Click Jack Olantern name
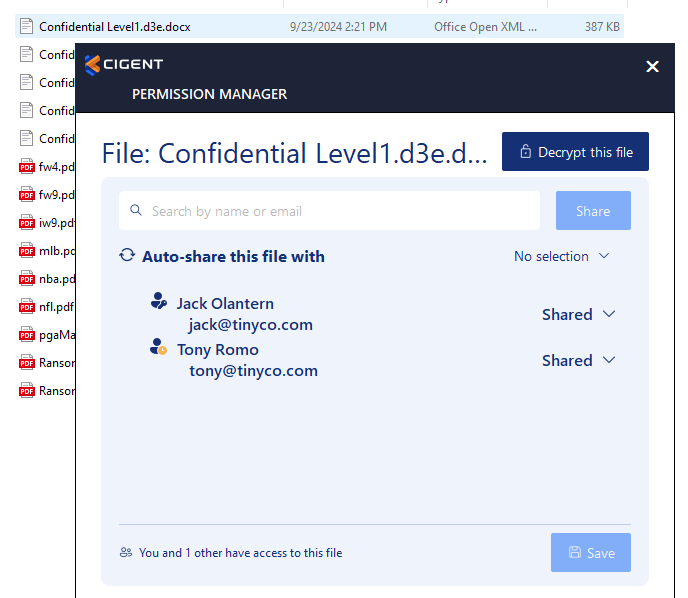 pos(225,304)
